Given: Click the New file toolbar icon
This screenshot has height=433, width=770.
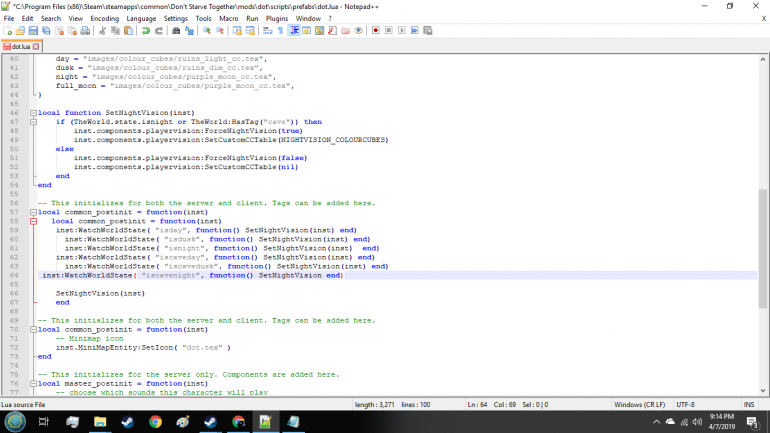Looking at the screenshot, I should (7, 31).
